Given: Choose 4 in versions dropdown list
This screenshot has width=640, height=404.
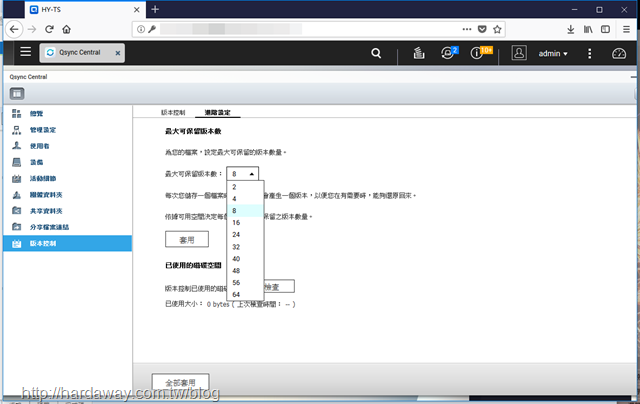Looking at the screenshot, I should click(x=245, y=199).
